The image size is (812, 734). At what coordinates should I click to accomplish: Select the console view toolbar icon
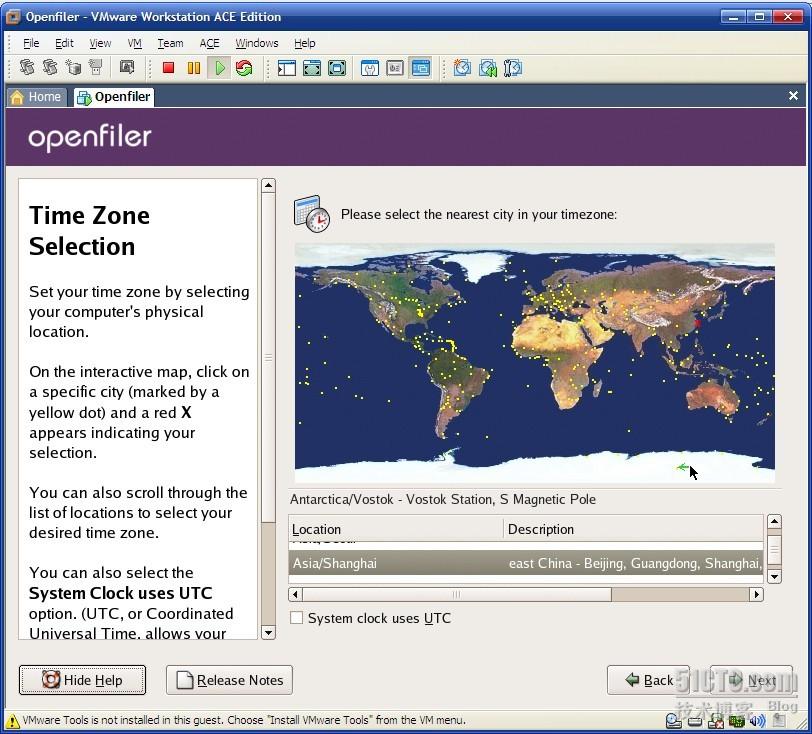pos(420,68)
